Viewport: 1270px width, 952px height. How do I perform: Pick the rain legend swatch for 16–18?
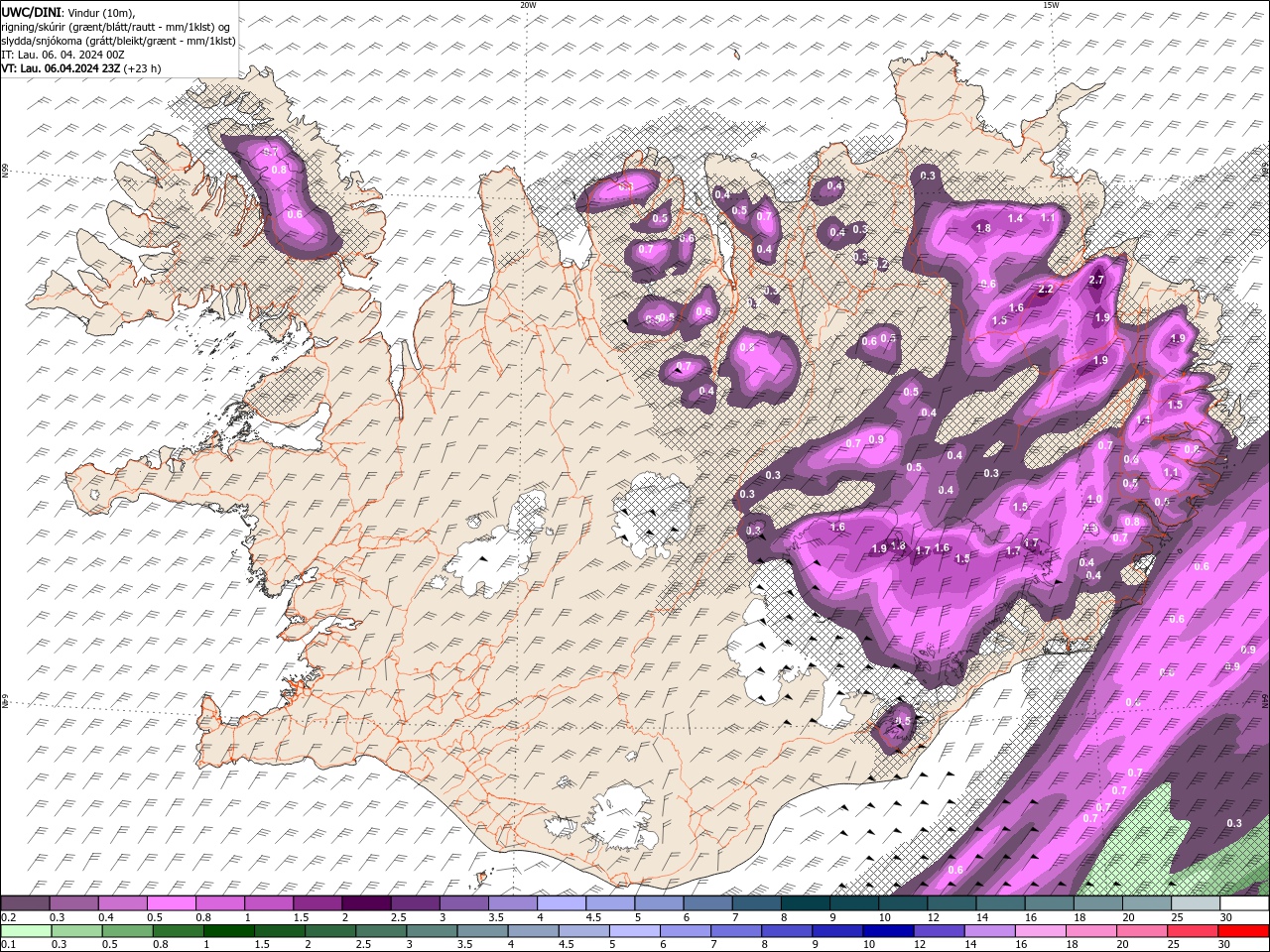point(1041,930)
